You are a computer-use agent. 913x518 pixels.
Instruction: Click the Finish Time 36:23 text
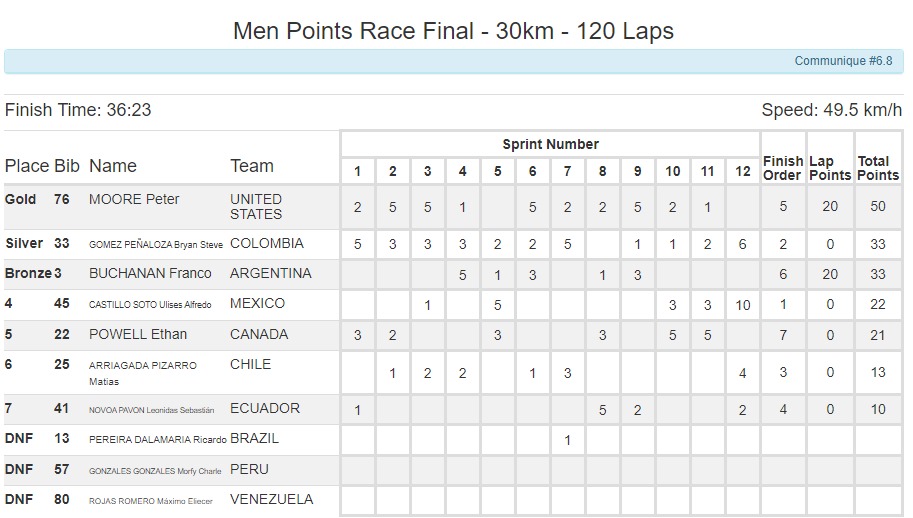tap(78, 110)
